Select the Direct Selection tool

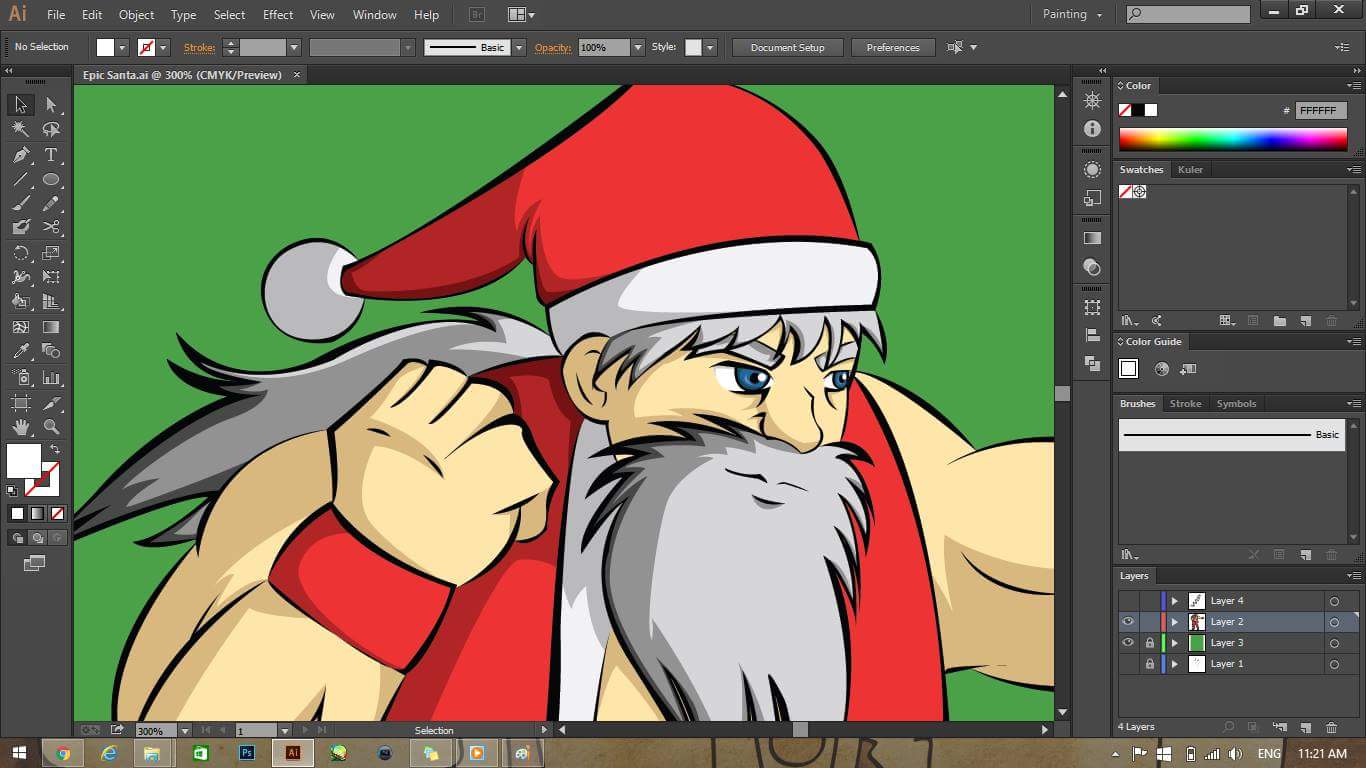click(x=51, y=105)
